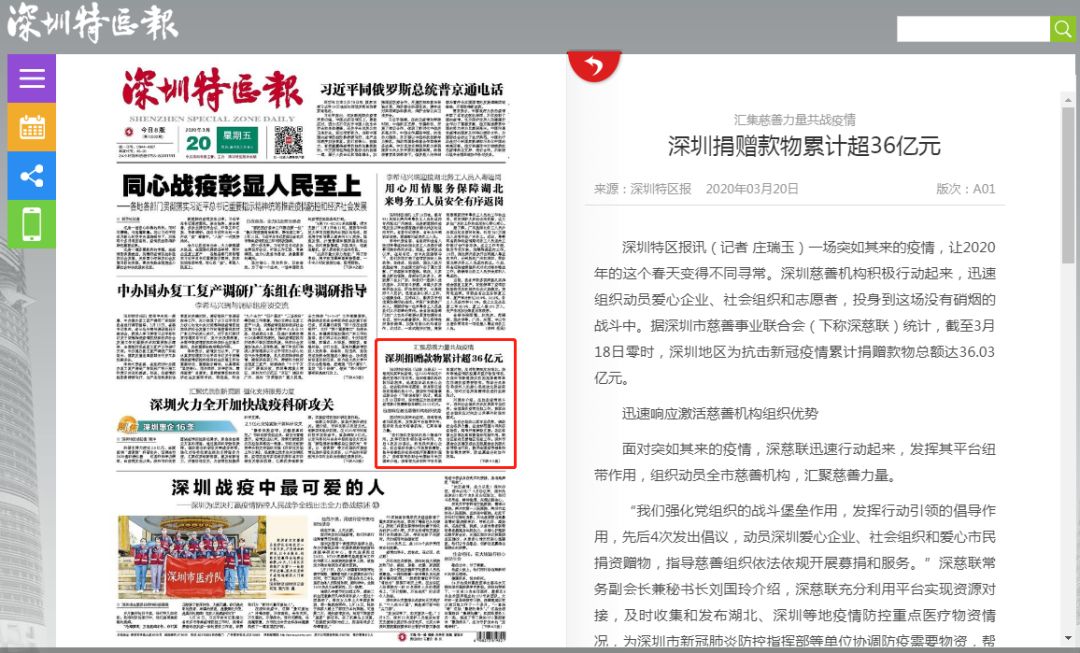This screenshot has height=653, width=1080.
Task: Click the red back arrow button
Action: coord(594,66)
